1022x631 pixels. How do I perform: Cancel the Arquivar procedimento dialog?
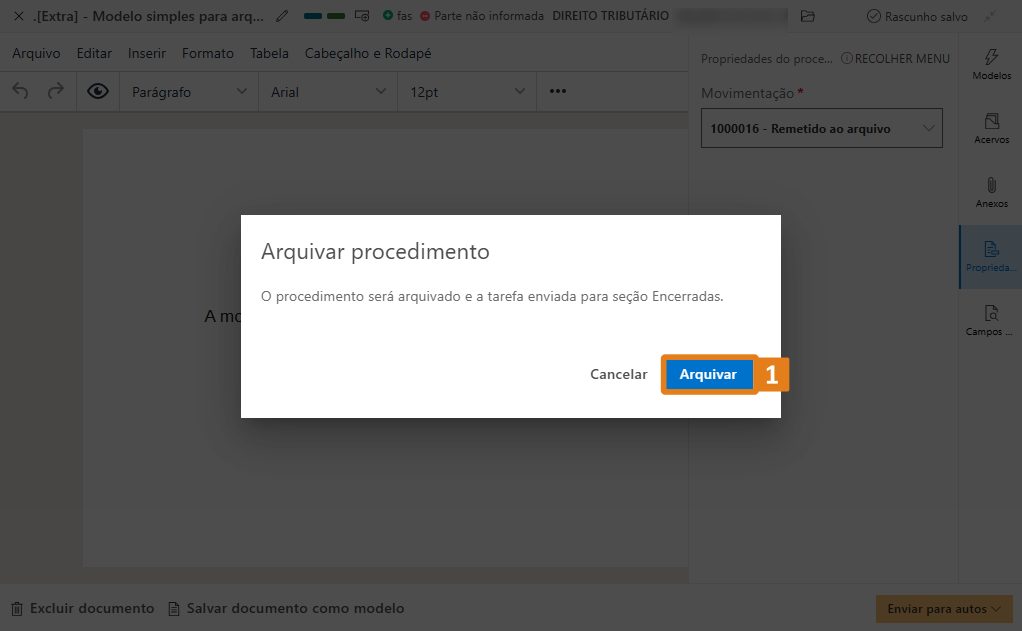618,374
